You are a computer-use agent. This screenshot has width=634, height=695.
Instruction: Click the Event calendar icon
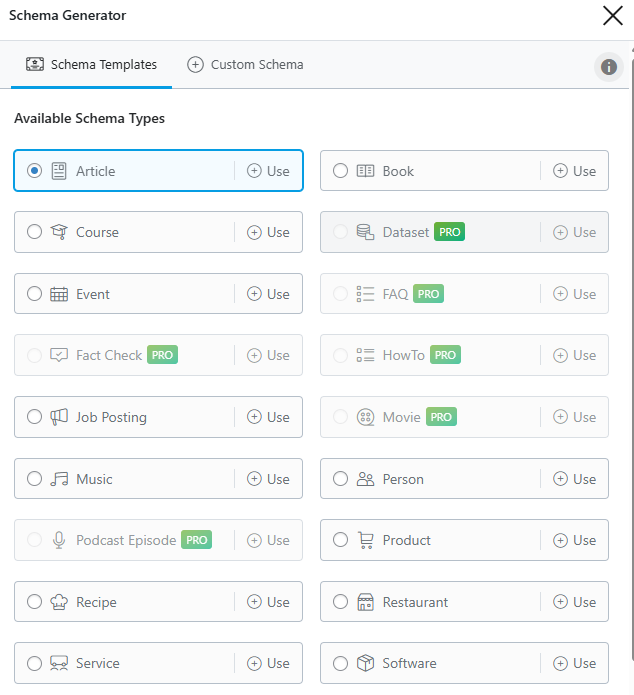click(x=59, y=294)
